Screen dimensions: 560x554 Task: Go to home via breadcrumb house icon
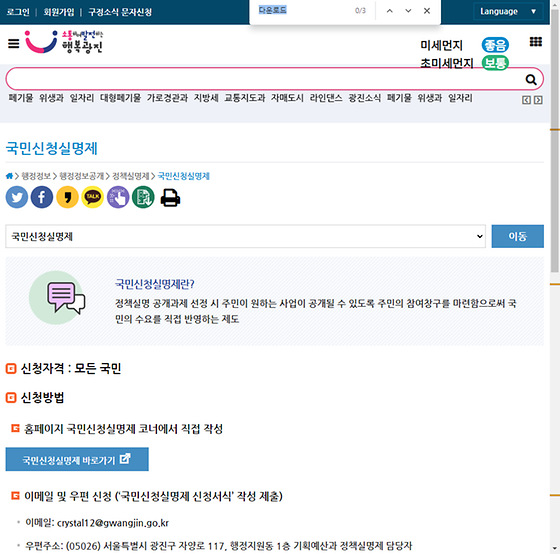[9, 176]
